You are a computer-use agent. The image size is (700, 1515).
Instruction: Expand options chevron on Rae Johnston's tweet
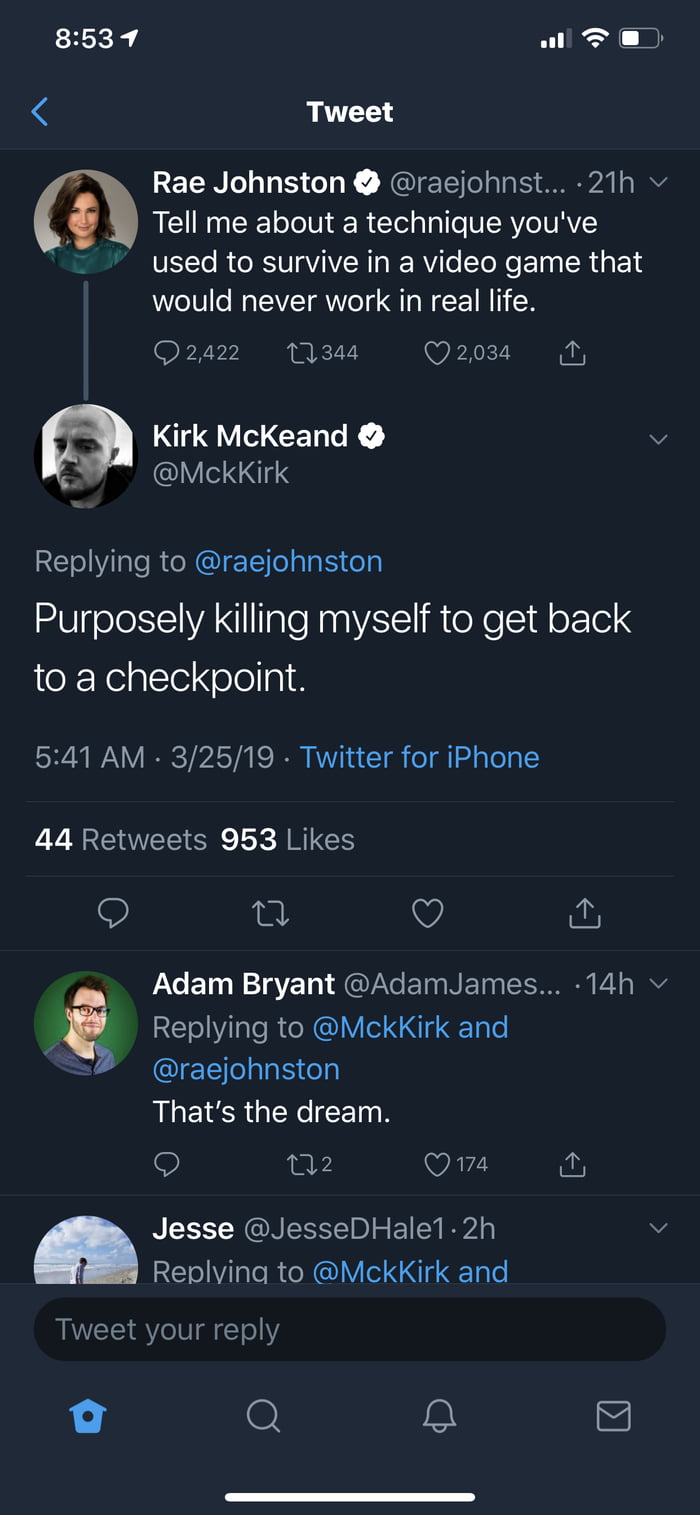tap(658, 183)
